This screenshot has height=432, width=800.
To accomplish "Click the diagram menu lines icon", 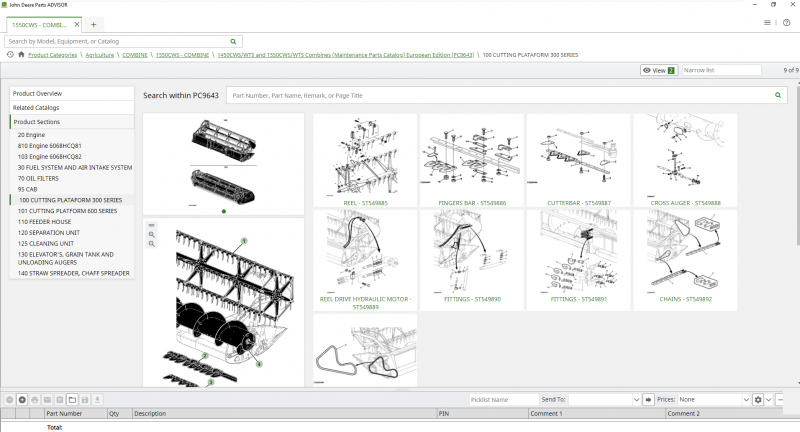I will [152, 225].
